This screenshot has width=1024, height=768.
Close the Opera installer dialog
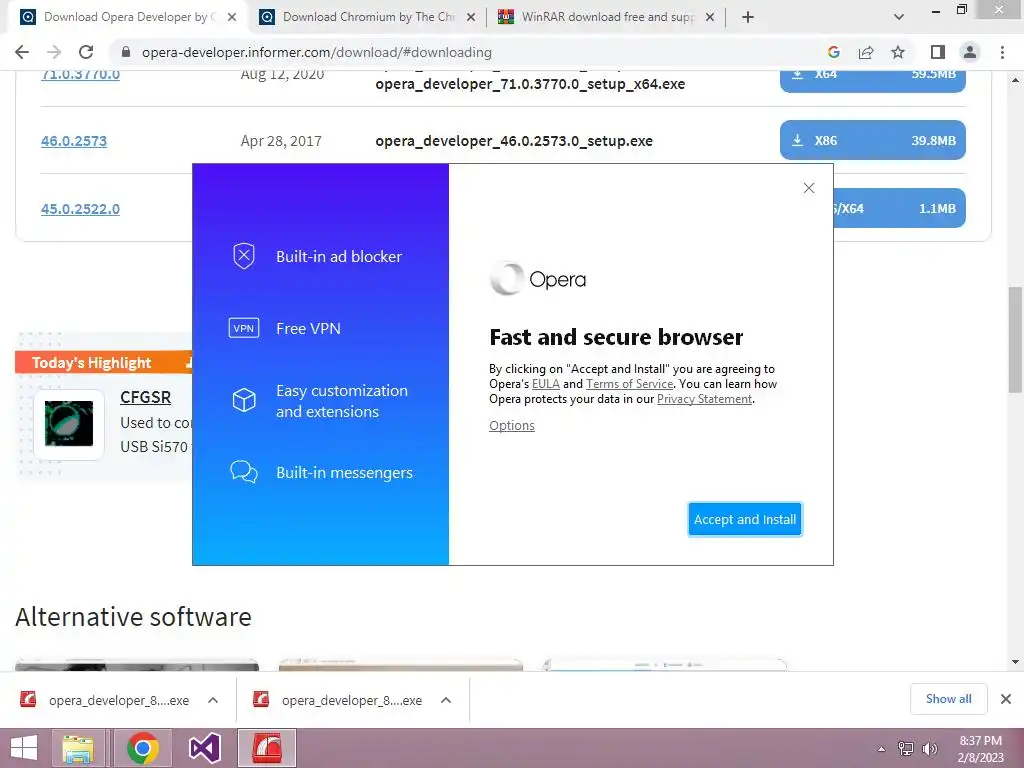808,188
